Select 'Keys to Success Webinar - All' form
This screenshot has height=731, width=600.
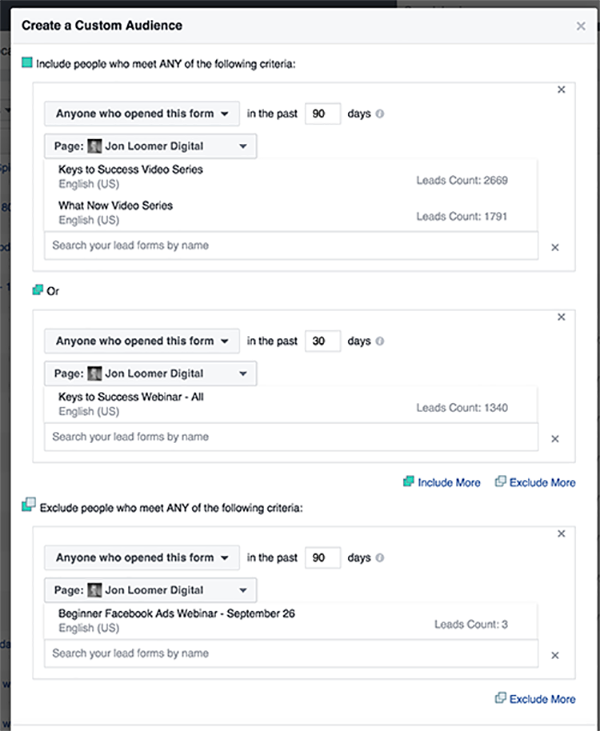pyautogui.click(x=290, y=404)
